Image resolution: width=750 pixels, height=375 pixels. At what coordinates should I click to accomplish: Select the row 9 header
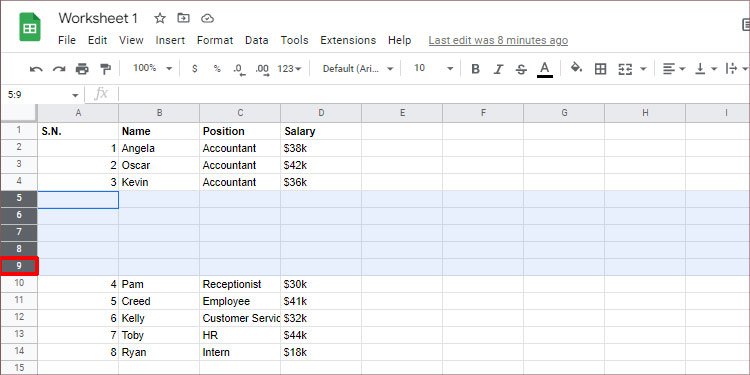pos(19,266)
